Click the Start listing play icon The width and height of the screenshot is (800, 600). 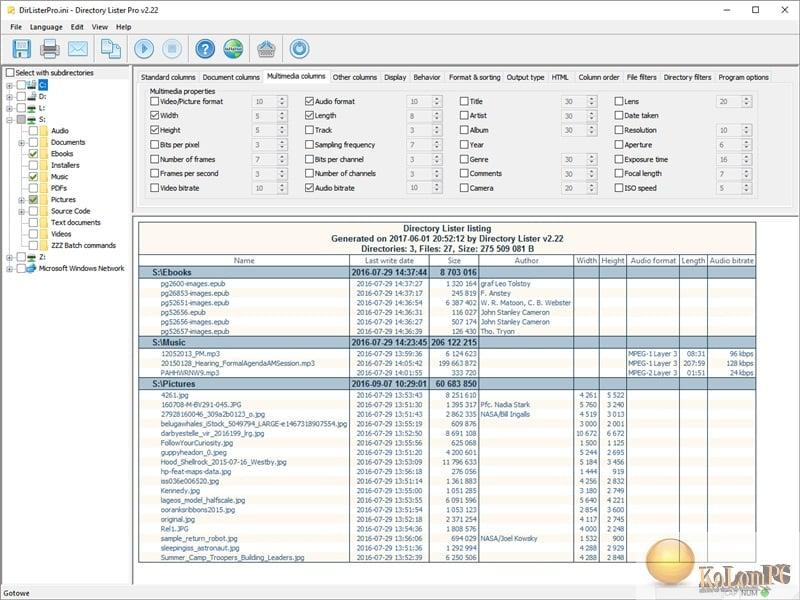[144, 49]
